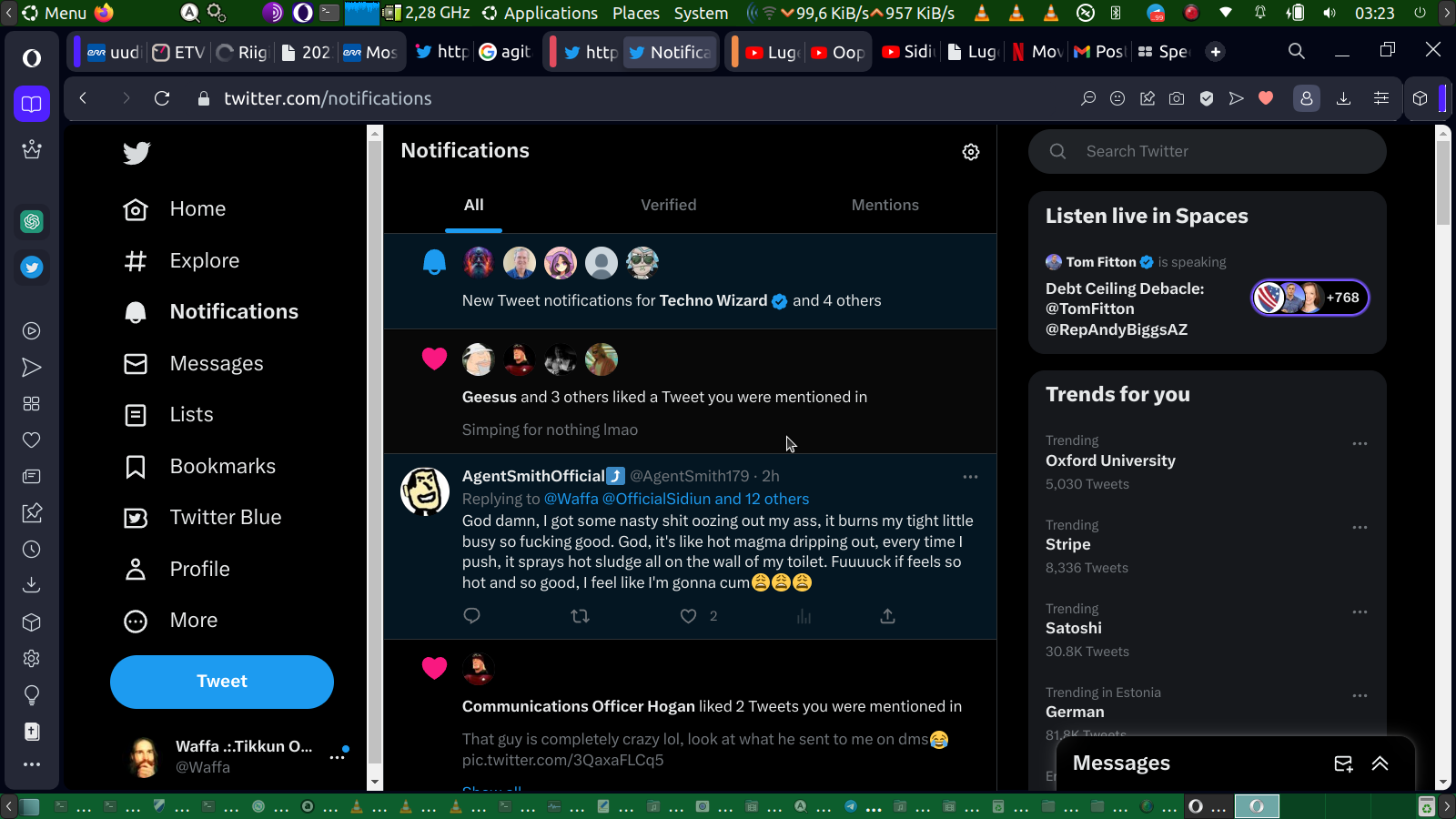Switch to the Verified tab
Image resolution: width=1456 pixels, height=819 pixels.
click(x=669, y=206)
